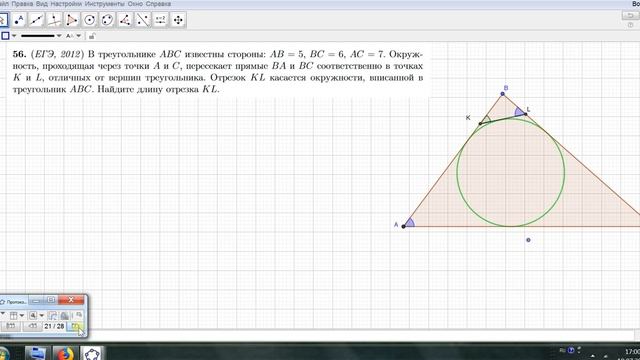This screenshot has width=640, height=360.
Task: Click point L on segment KL
Action: (525, 114)
